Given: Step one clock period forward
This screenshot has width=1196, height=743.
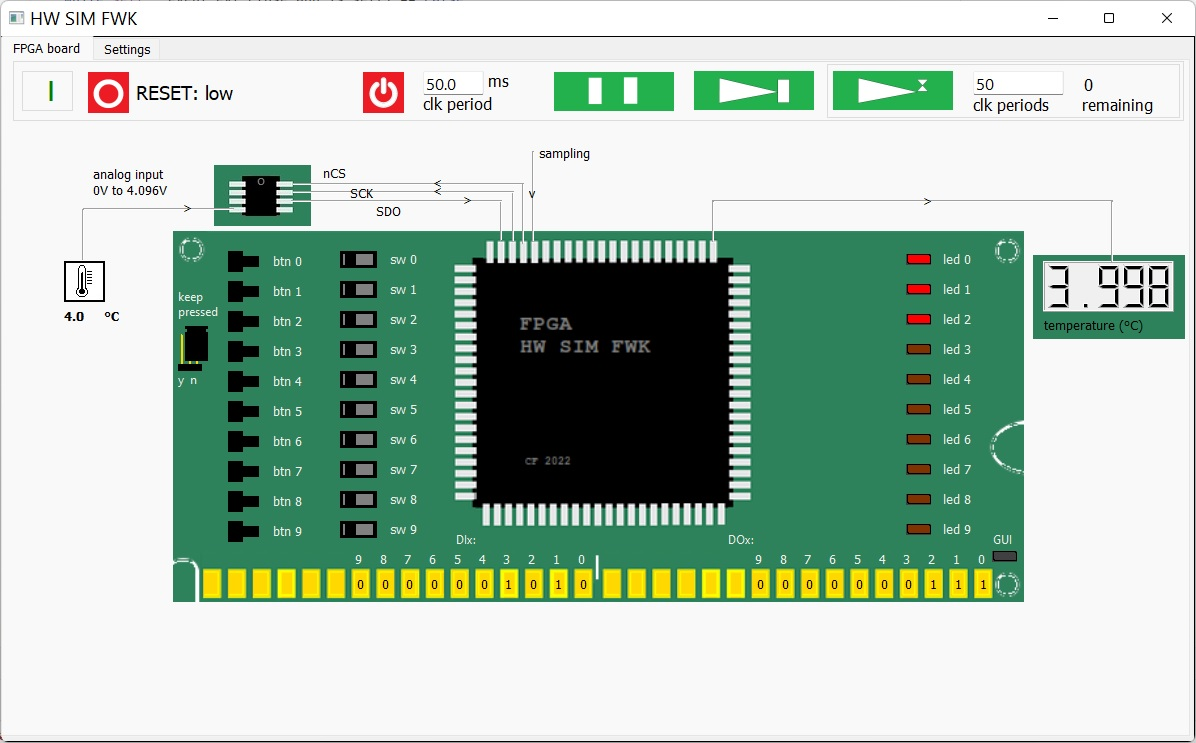Looking at the screenshot, I should (754, 91).
